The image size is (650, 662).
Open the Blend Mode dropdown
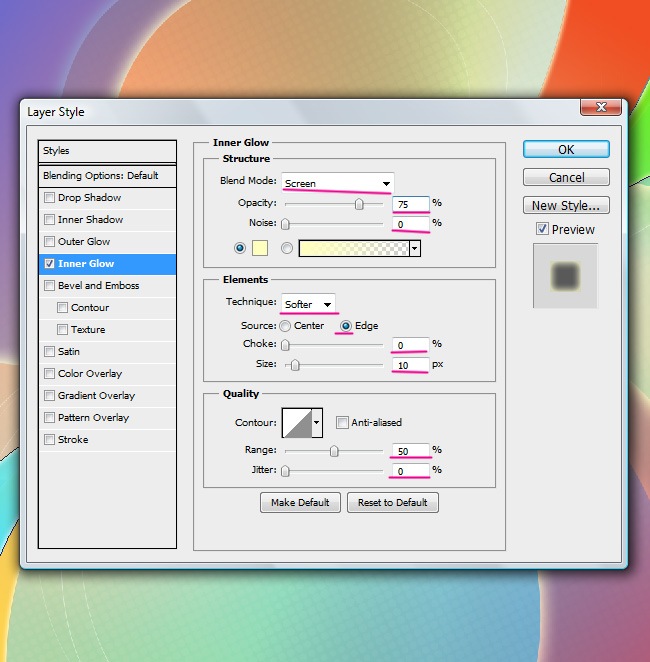[x=337, y=184]
